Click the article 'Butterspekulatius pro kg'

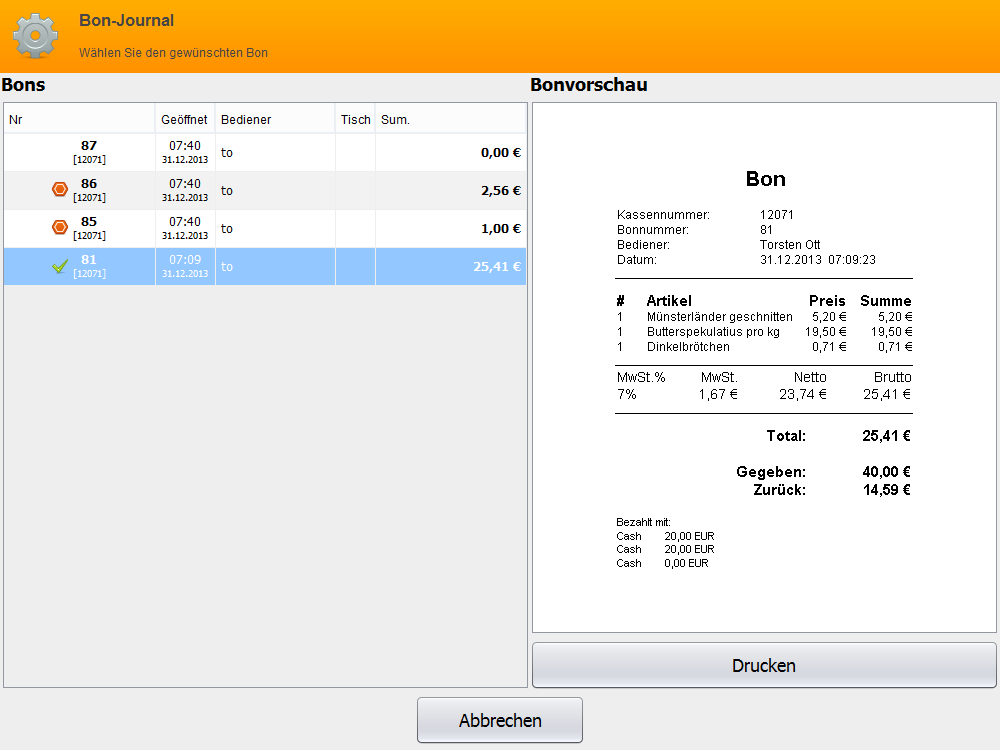coord(713,332)
